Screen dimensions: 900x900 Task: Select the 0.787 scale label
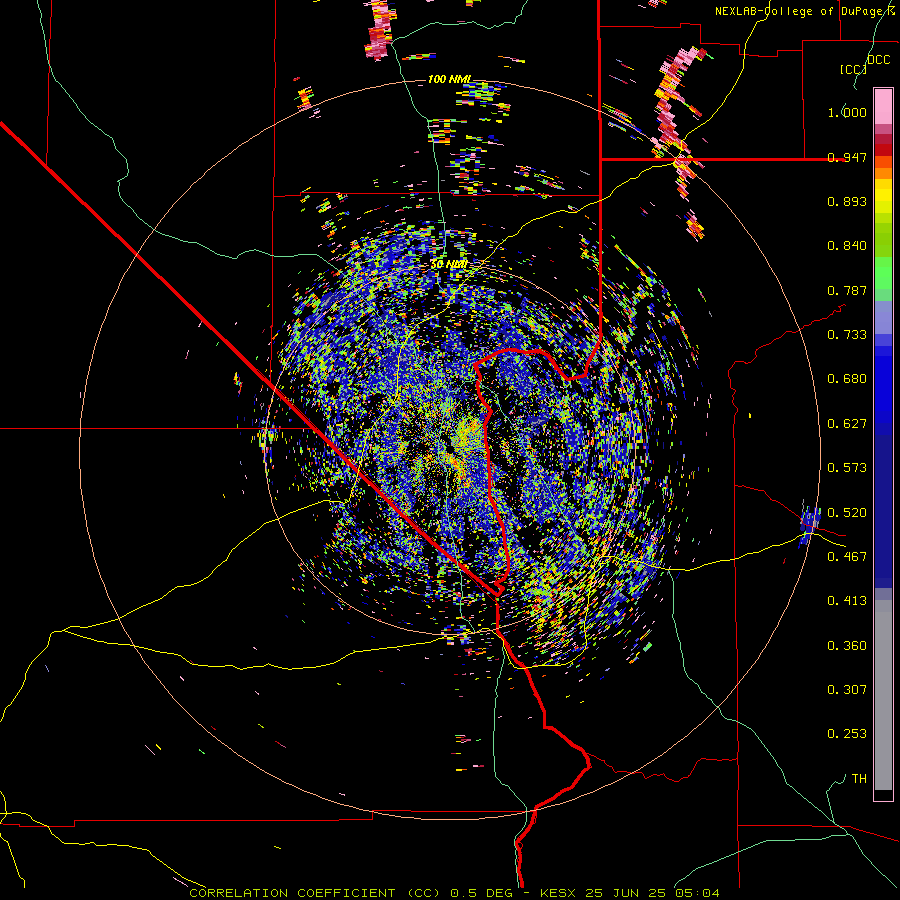(x=847, y=290)
